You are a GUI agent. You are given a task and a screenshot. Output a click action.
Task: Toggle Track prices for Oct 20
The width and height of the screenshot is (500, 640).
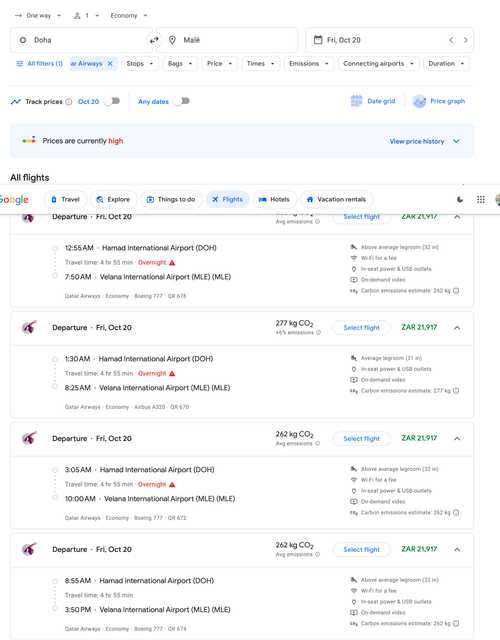click(111, 101)
